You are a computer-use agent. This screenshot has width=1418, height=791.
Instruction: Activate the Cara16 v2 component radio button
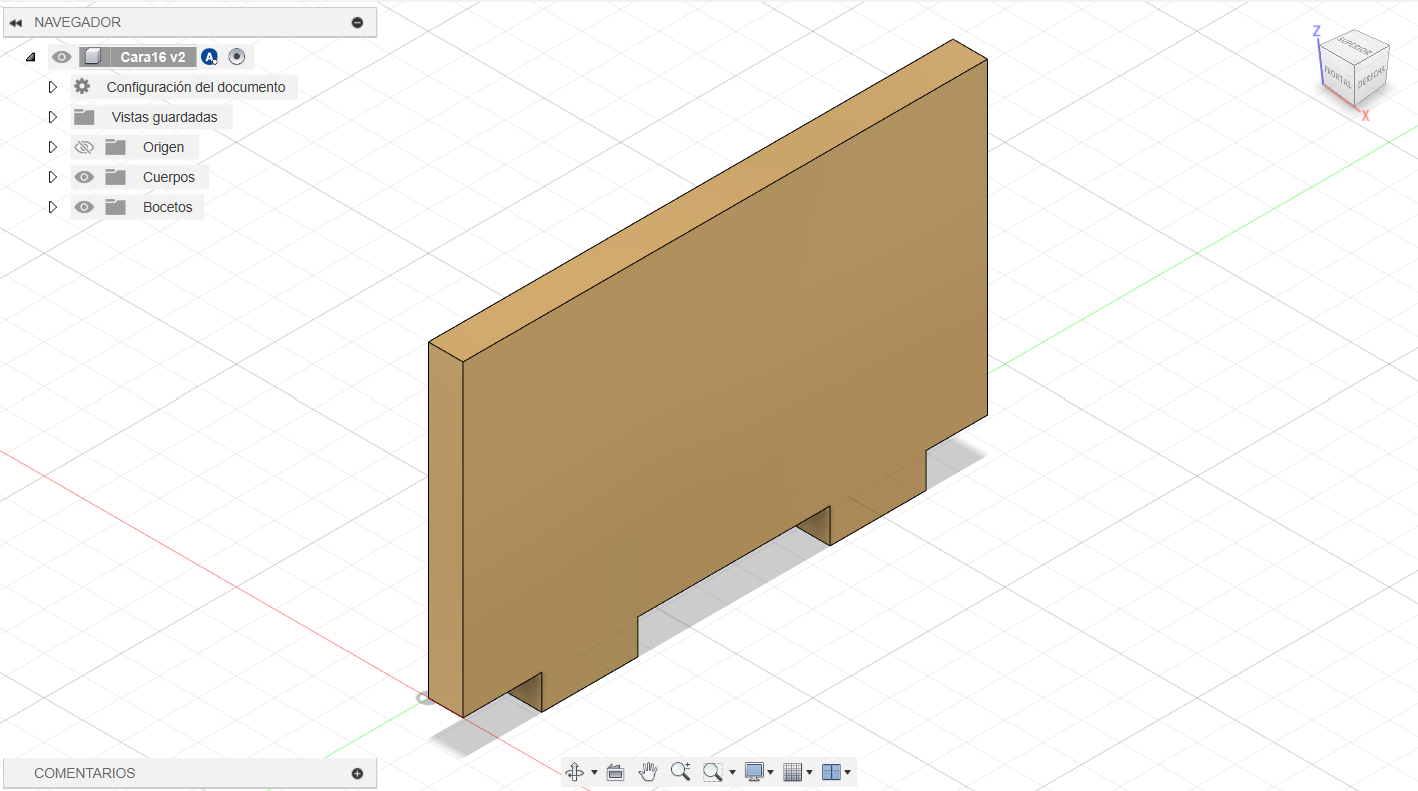pos(237,57)
